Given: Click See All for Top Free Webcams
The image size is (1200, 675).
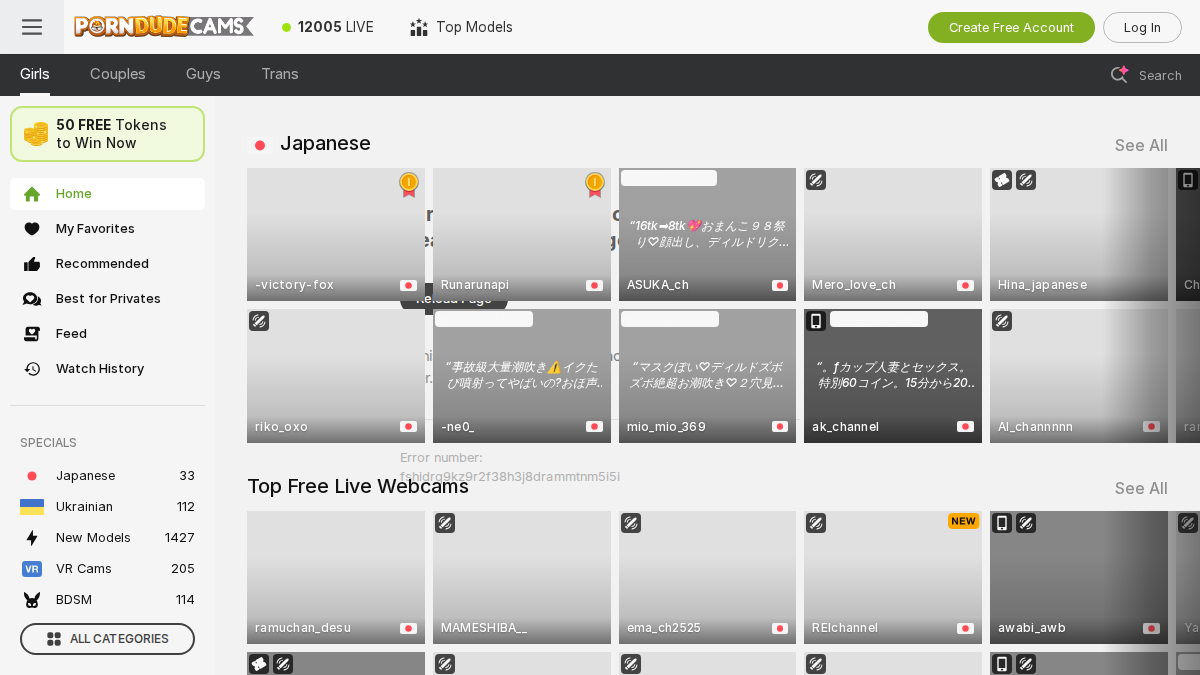Looking at the screenshot, I should tap(1141, 488).
